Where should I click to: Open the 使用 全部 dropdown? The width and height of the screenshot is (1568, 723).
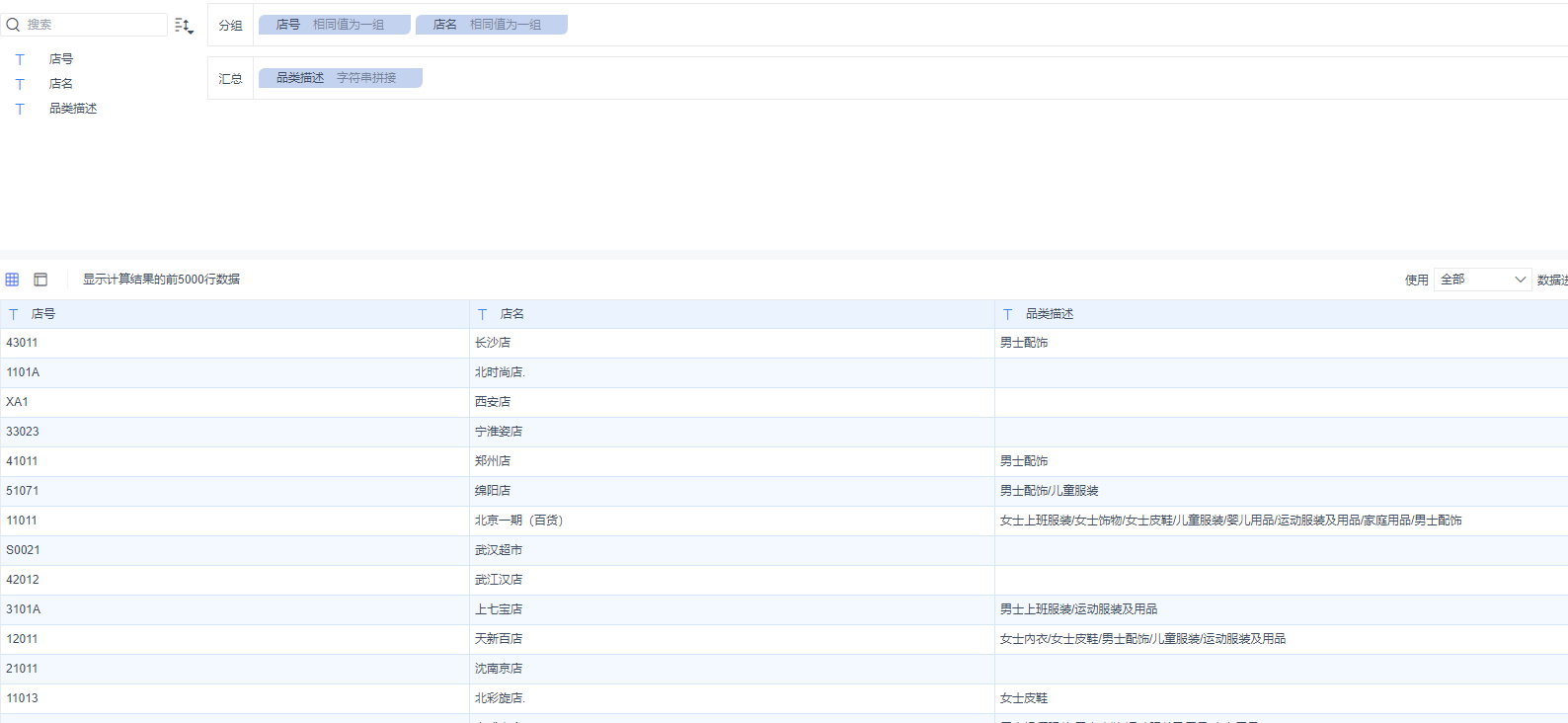click(1483, 280)
